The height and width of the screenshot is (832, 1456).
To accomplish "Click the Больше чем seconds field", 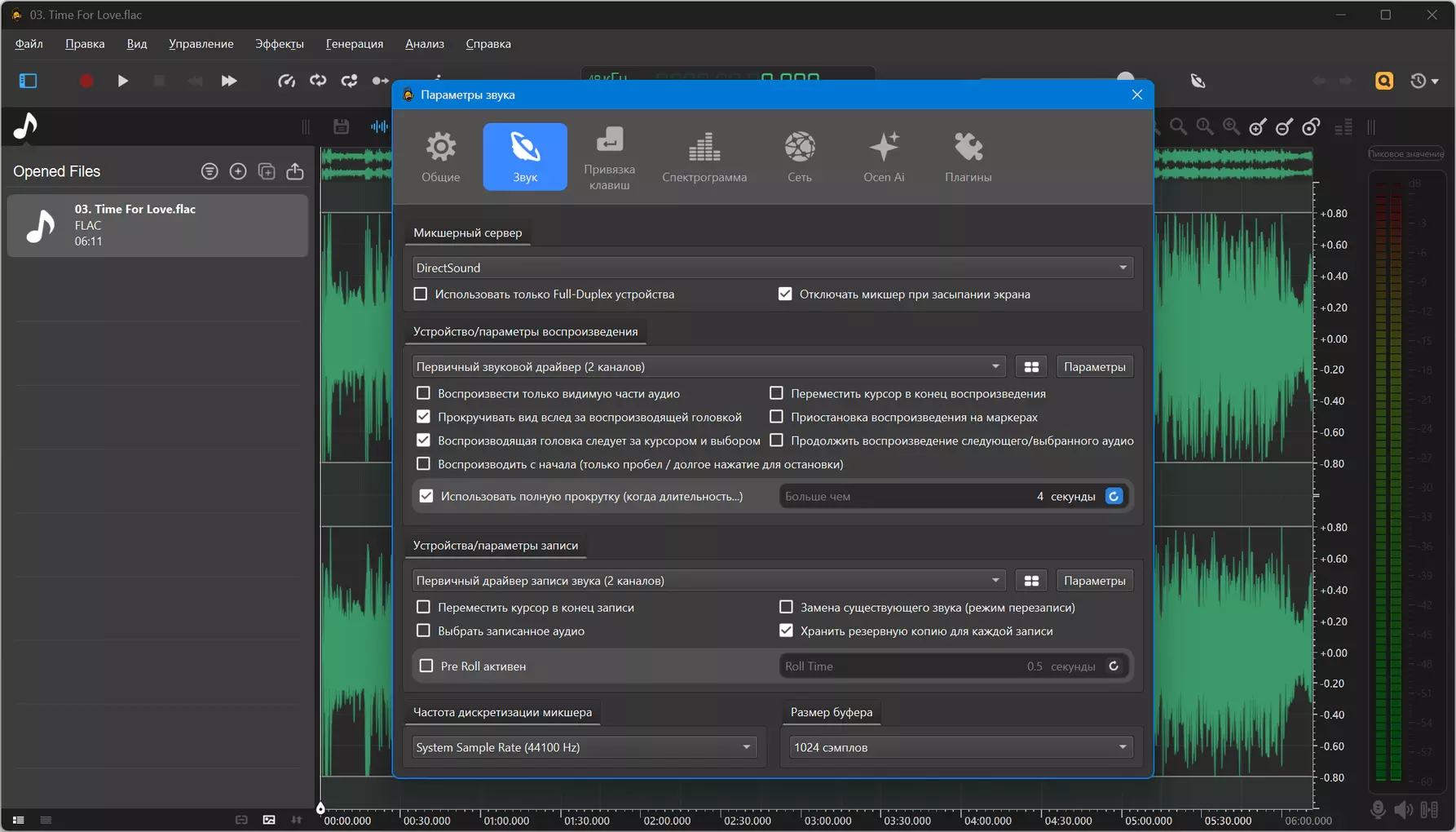I will [x=939, y=496].
